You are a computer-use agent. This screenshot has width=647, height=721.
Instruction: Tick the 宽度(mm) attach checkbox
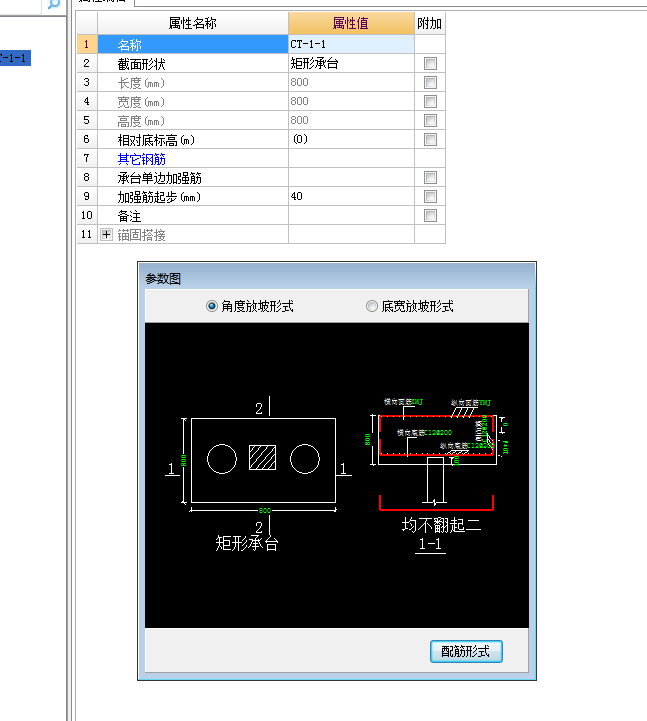[x=430, y=101]
